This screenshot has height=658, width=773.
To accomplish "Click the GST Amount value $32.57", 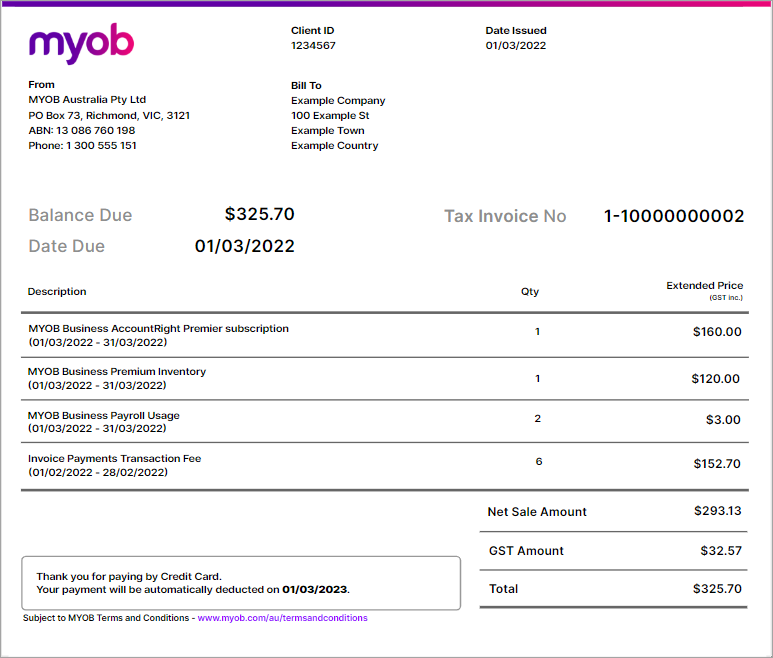I will tap(720, 550).
